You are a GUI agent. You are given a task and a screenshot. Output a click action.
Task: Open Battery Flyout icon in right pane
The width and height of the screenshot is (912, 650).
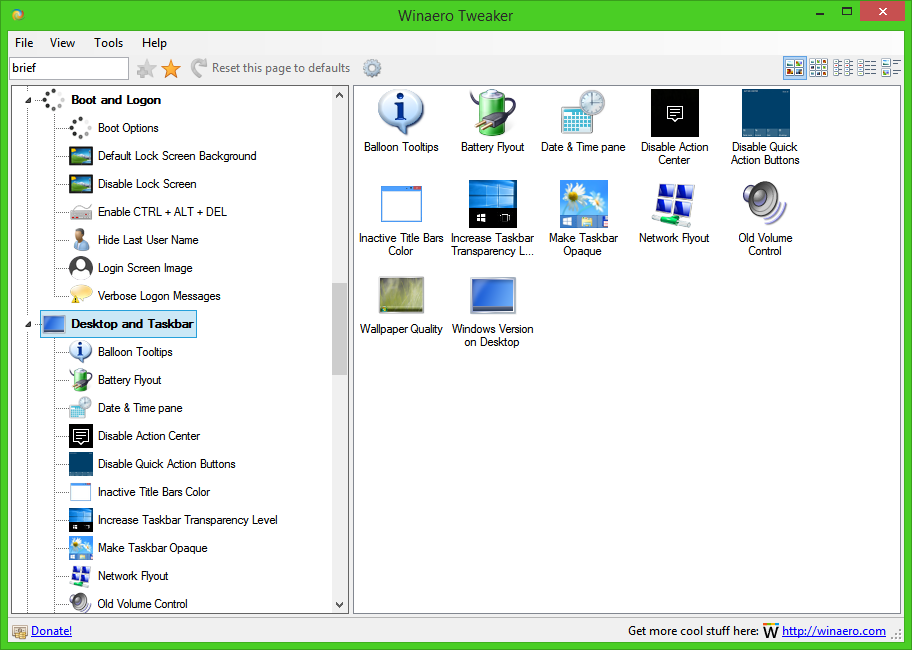(x=492, y=113)
